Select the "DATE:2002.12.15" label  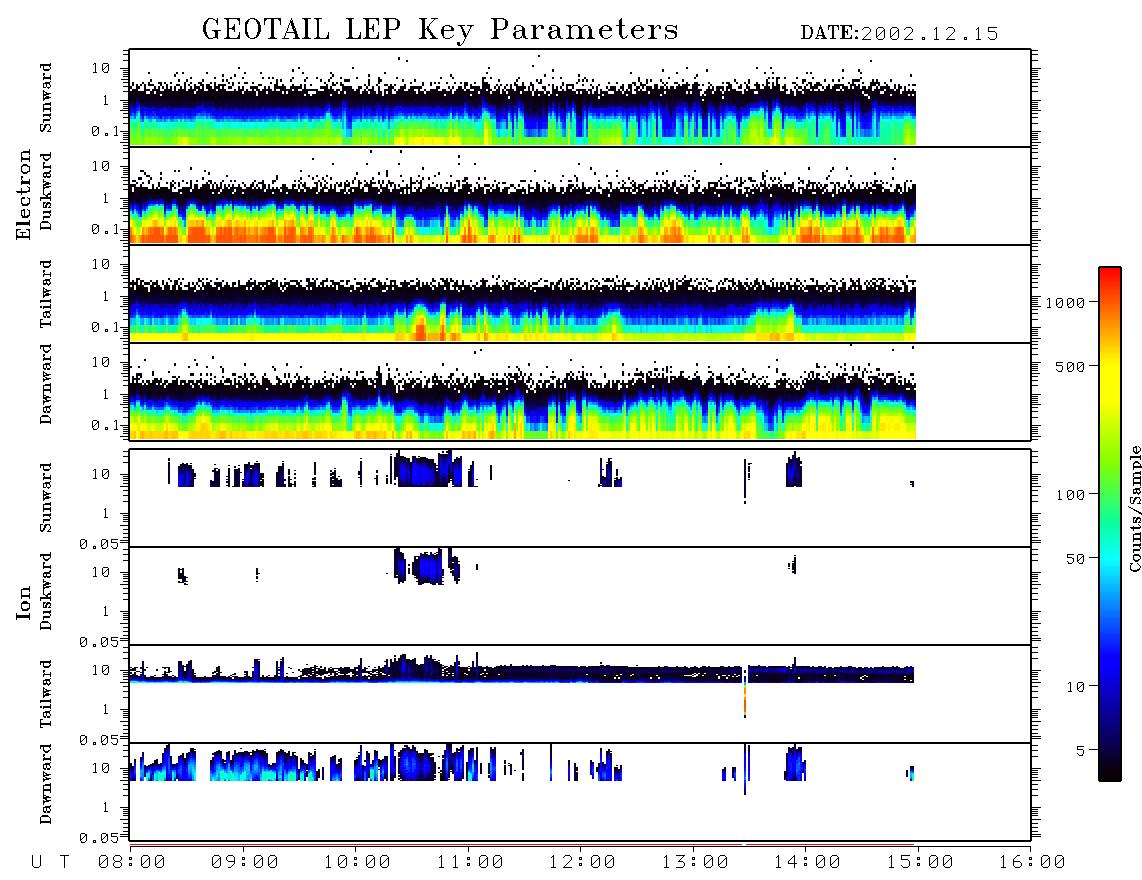tap(899, 34)
